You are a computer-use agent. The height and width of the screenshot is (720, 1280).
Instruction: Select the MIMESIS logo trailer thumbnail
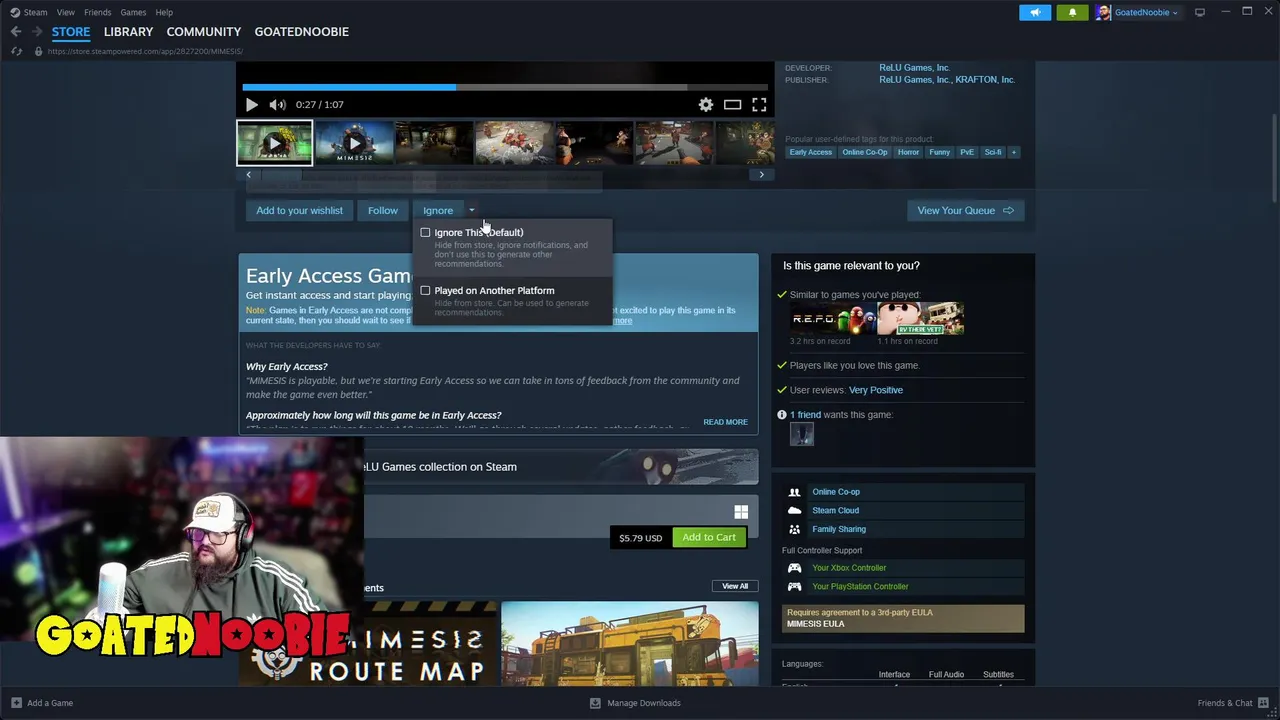pyautogui.click(x=354, y=143)
